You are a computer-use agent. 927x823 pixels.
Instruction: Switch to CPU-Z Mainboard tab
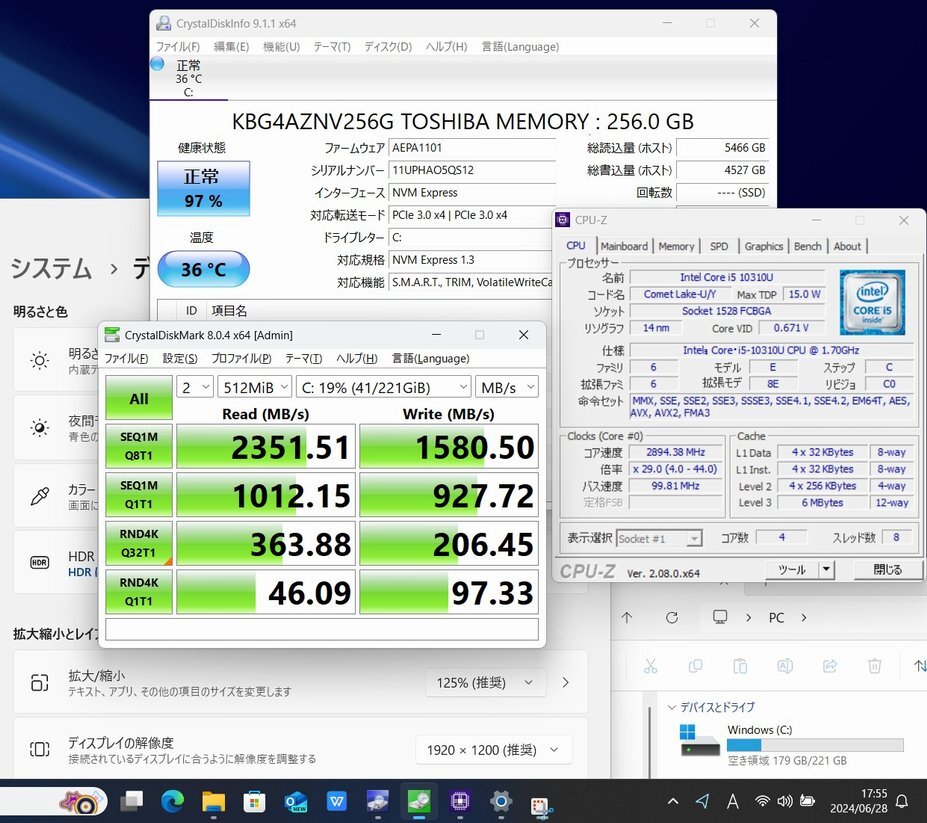point(624,246)
